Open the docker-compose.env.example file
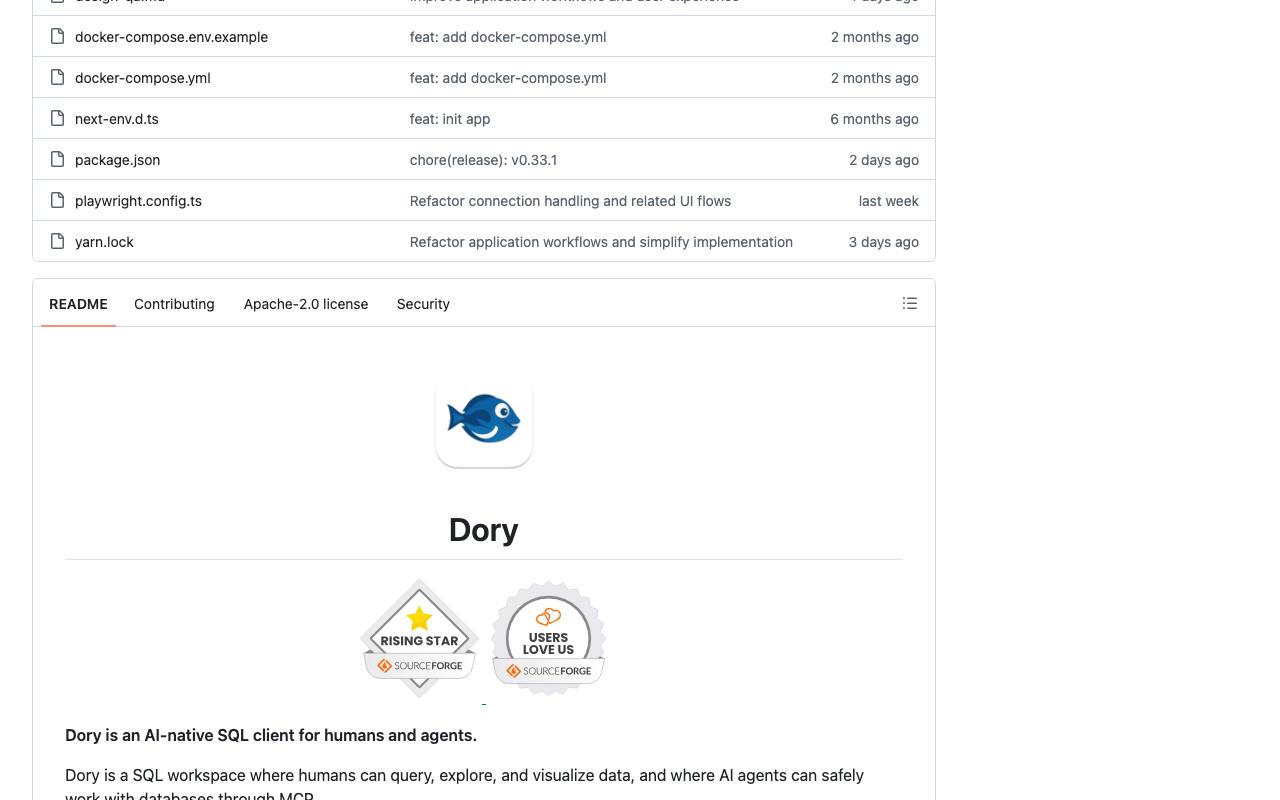The height and width of the screenshot is (800, 1280). 171,37
